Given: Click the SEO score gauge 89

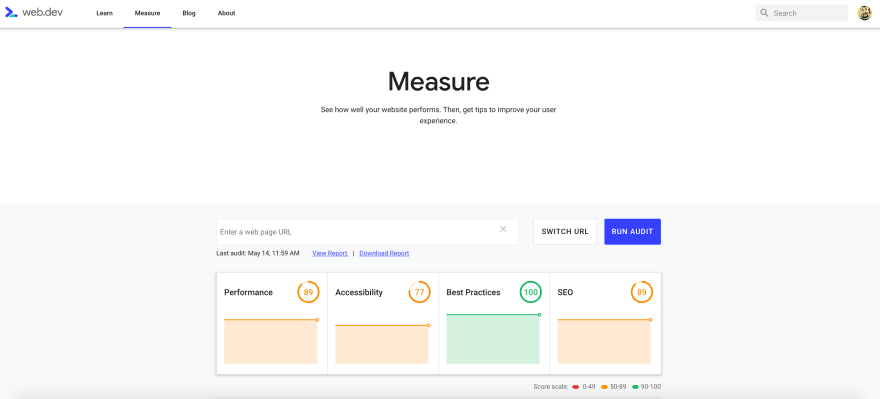Looking at the screenshot, I should click(641, 292).
